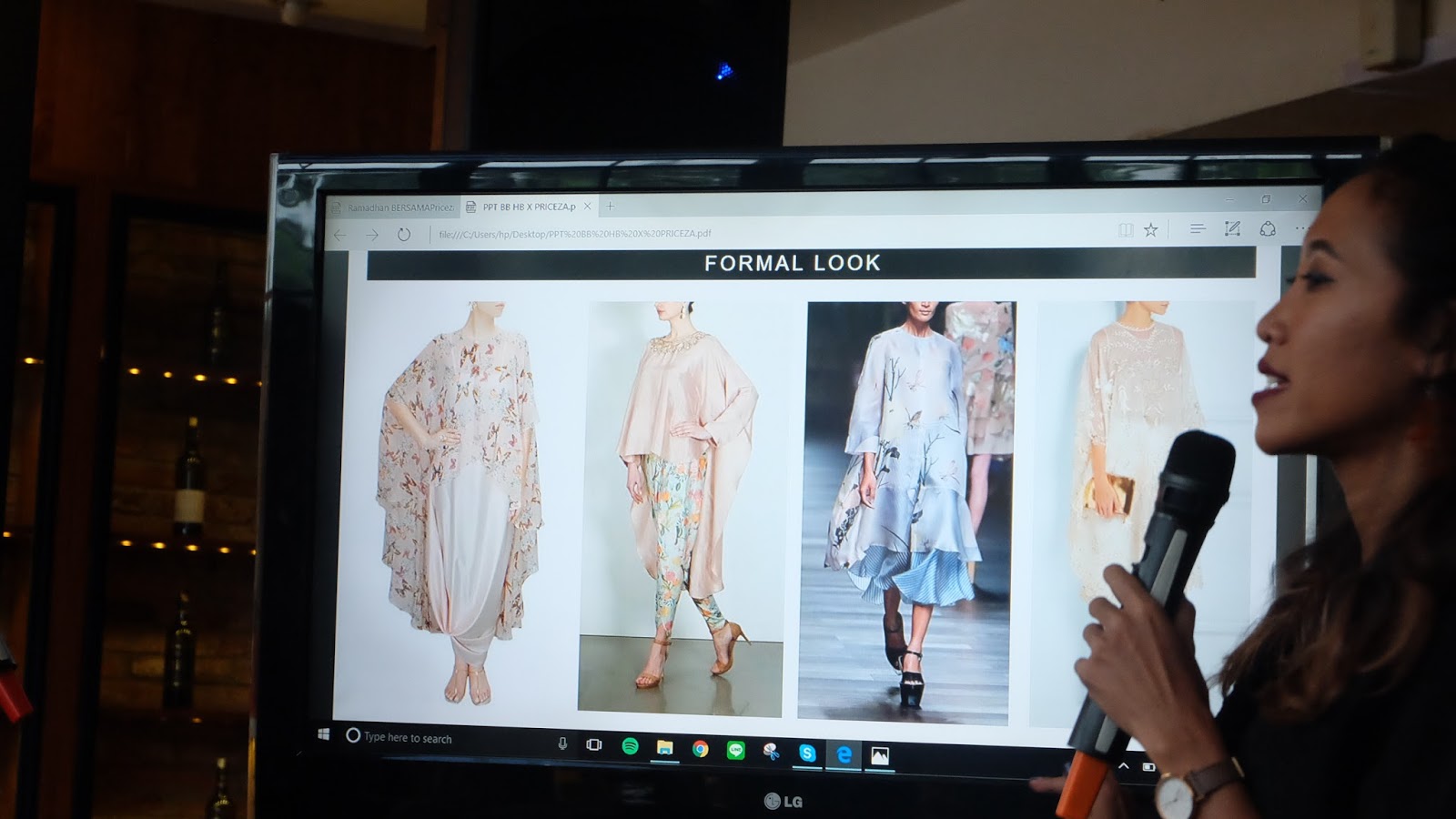Screen dimensions: 1456x819
Task: Add page to favorites with star icon
Action: click(1151, 230)
